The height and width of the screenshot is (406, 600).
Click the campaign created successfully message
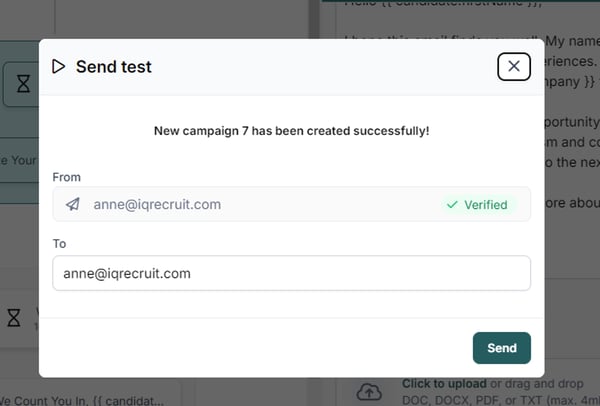tap(291, 131)
